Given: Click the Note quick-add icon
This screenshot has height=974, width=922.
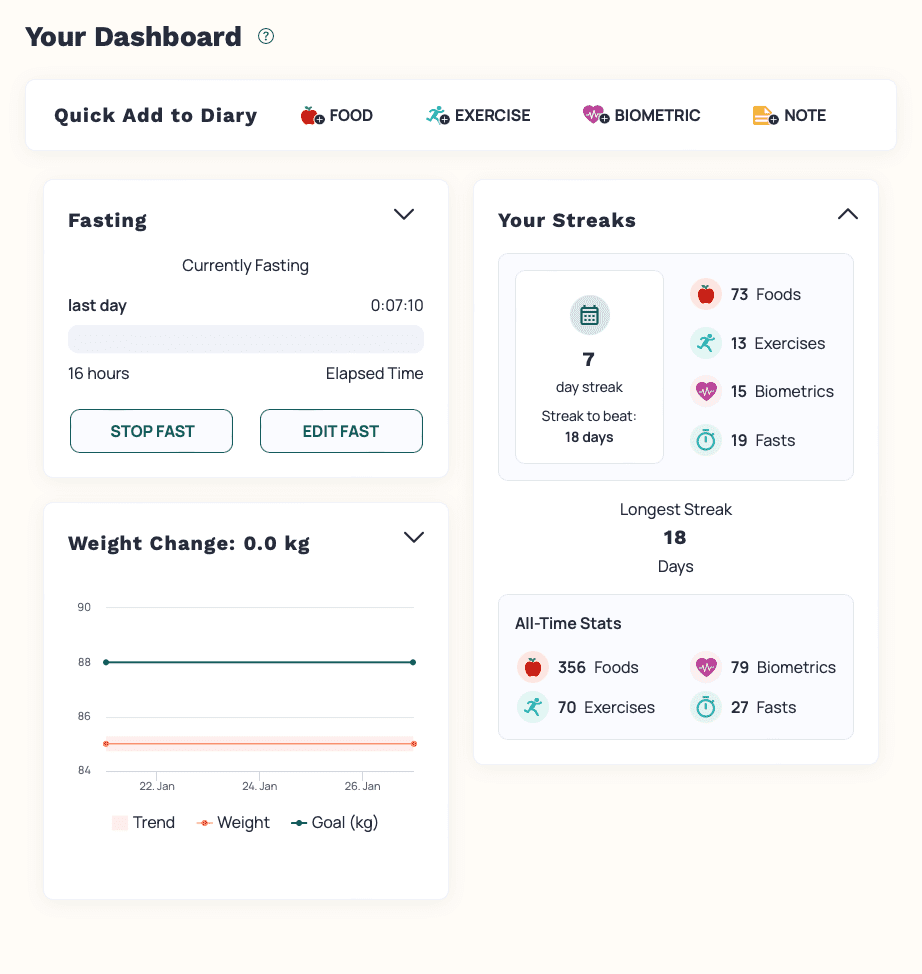Looking at the screenshot, I should tap(765, 116).
